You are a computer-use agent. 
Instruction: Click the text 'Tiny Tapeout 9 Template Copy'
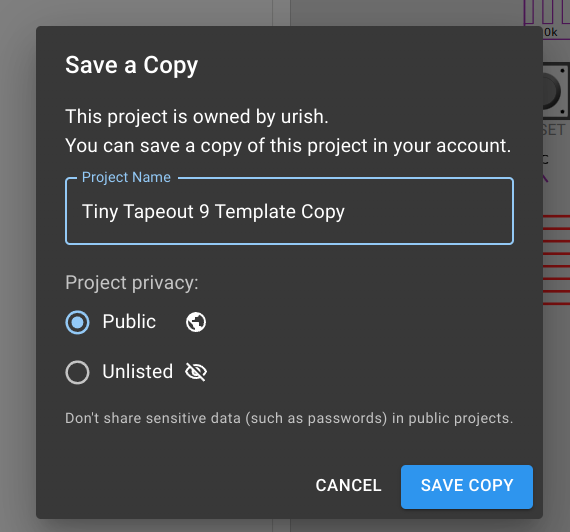pos(213,212)
